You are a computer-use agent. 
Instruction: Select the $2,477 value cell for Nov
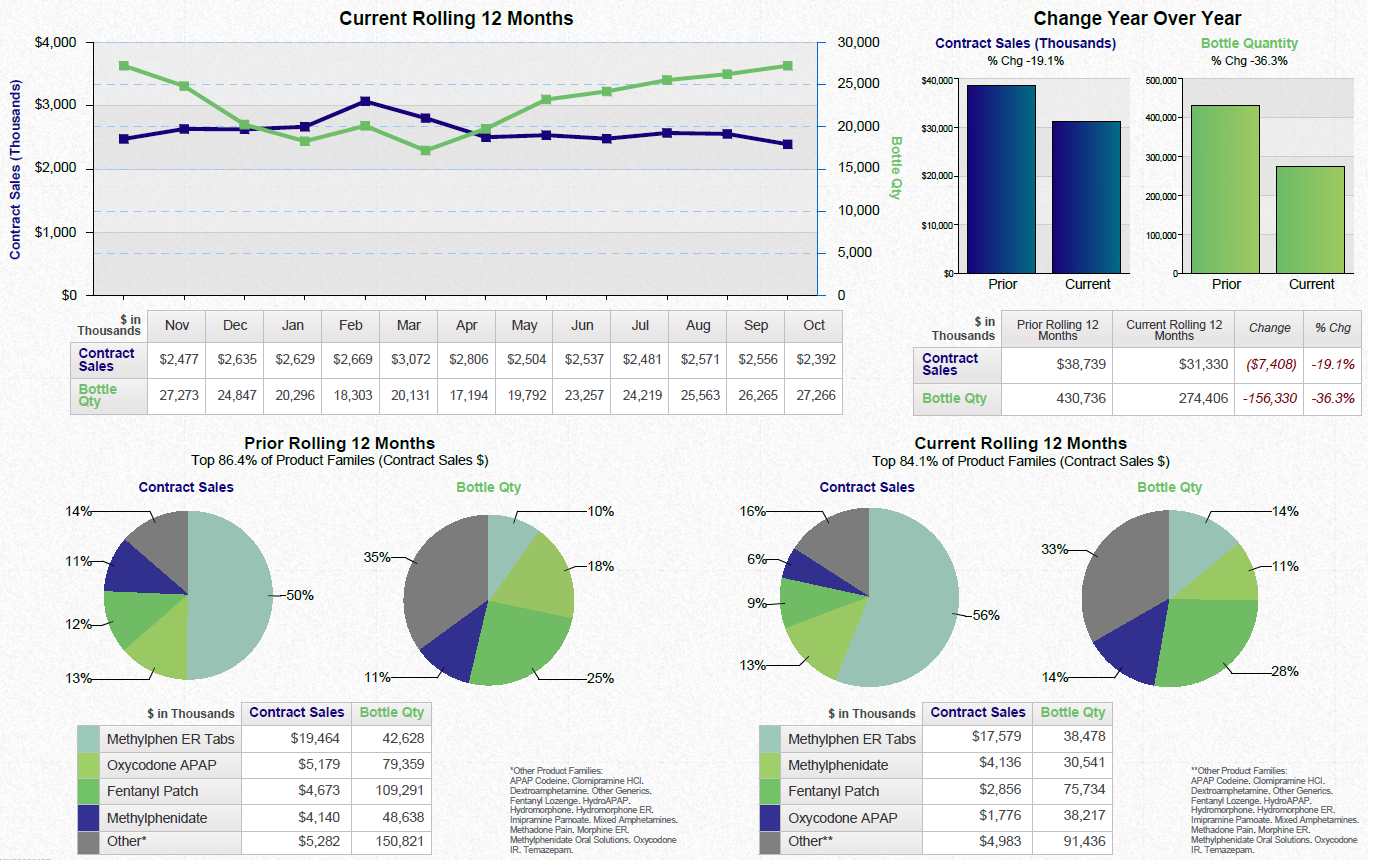(177, 358)
